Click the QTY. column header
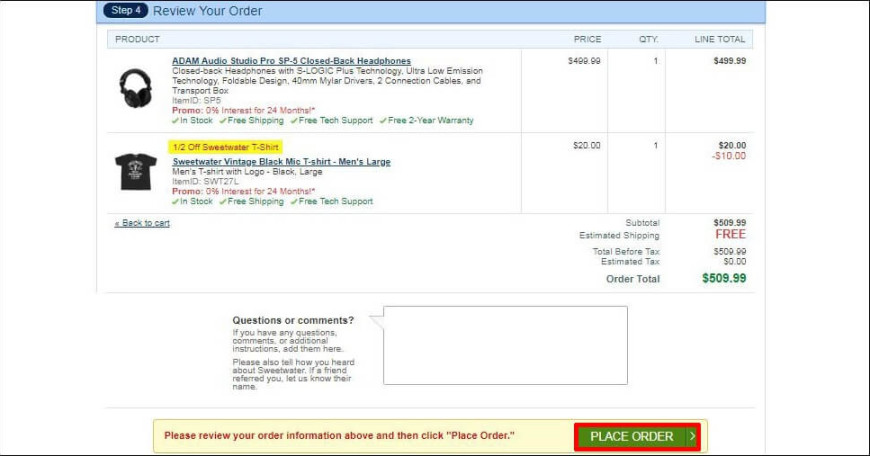This screenshot has height=456, width=870. tap(649, 39)
